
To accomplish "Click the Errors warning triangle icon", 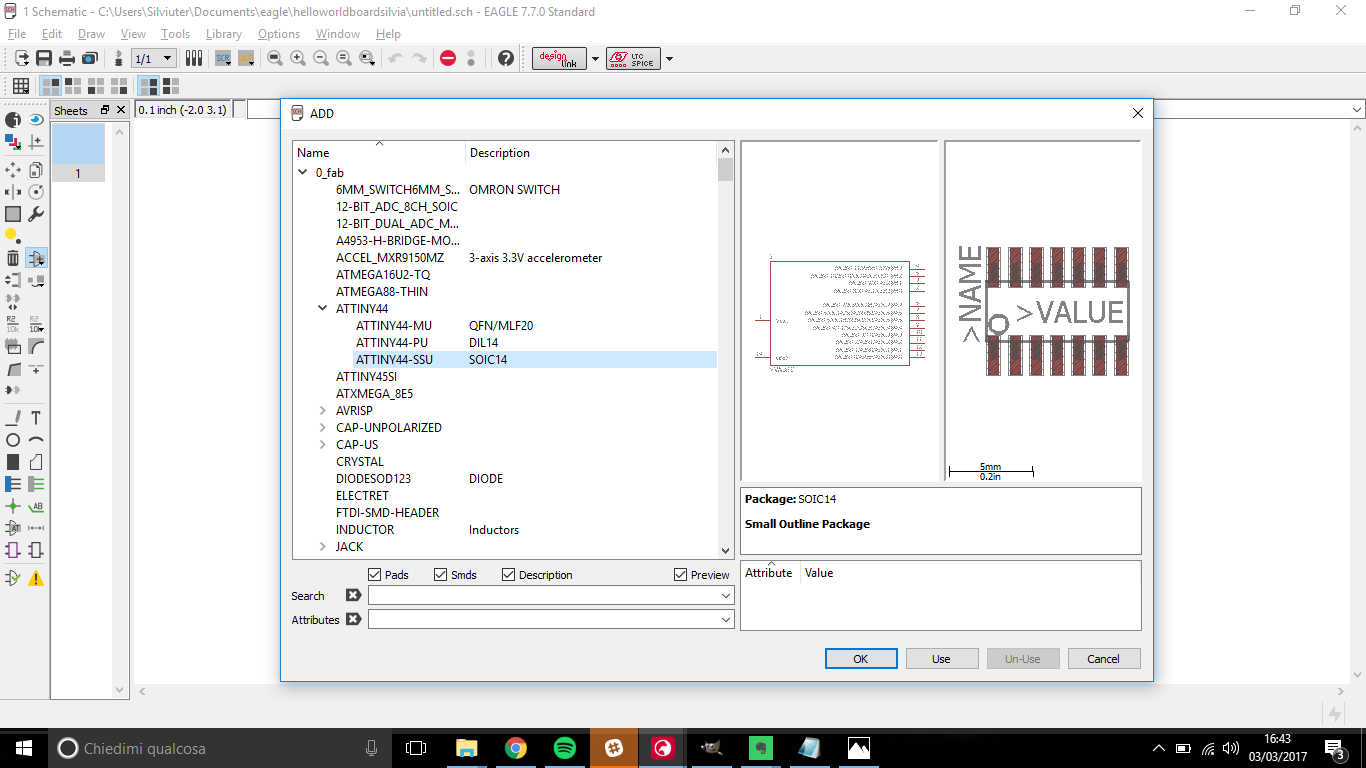I will point(36,578).
